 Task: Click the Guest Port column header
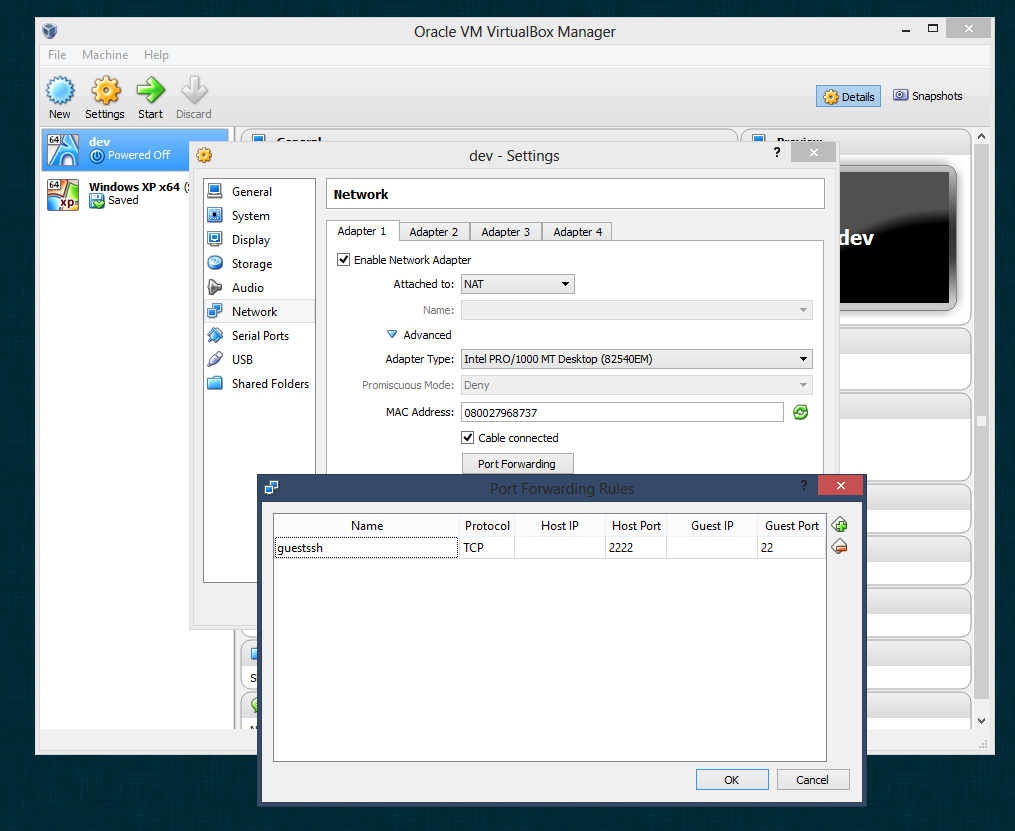(x=791, y=526)
